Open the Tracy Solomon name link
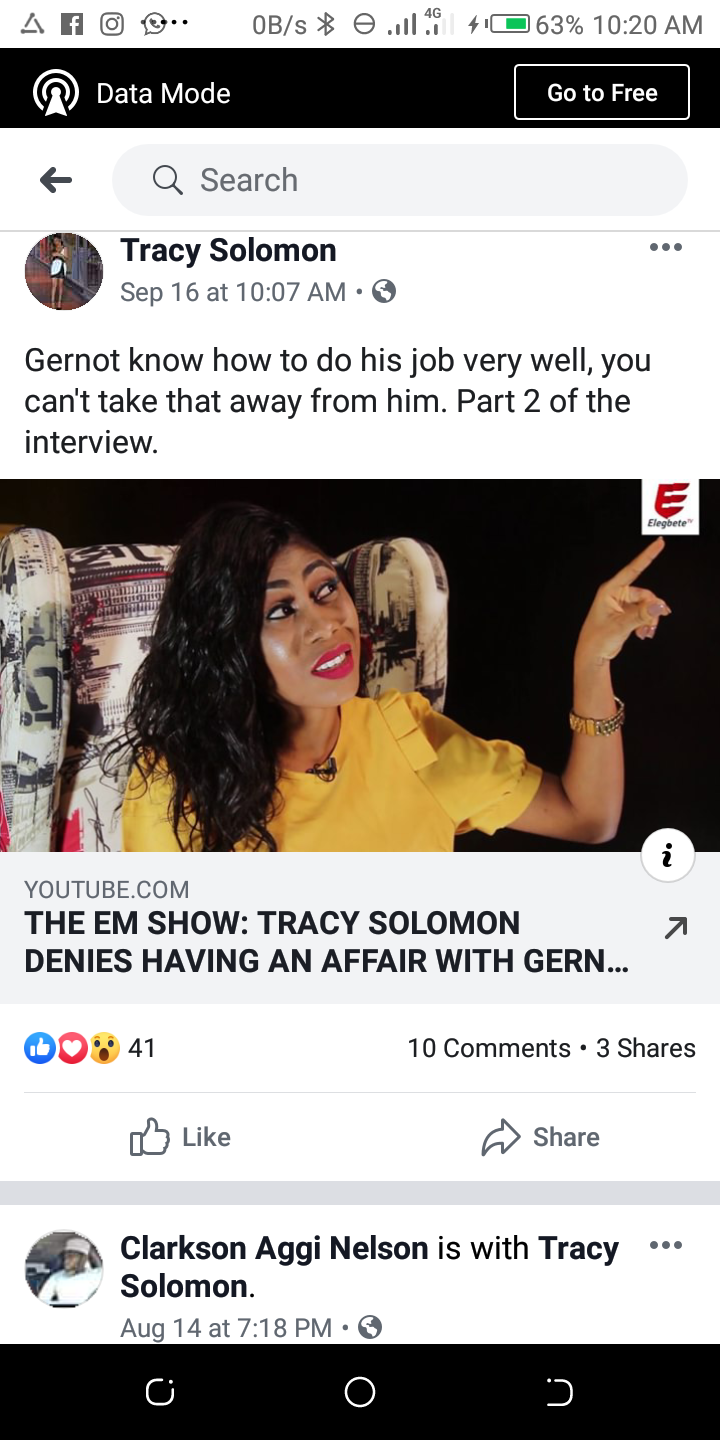 [228, 250]
